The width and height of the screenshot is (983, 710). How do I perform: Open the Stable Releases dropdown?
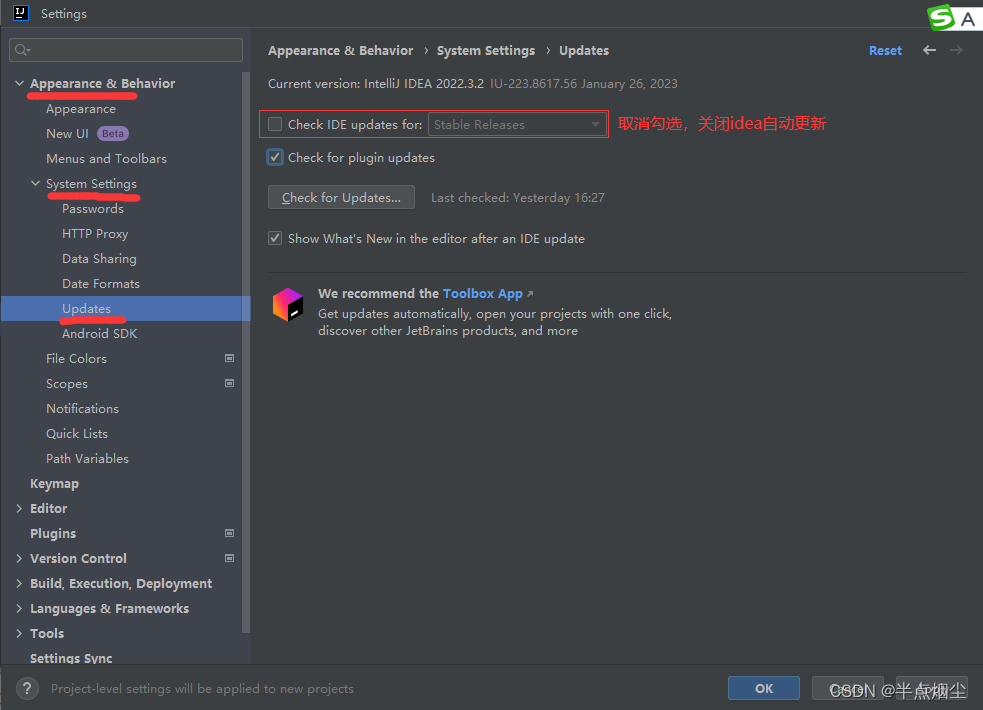tap(517, 124)
